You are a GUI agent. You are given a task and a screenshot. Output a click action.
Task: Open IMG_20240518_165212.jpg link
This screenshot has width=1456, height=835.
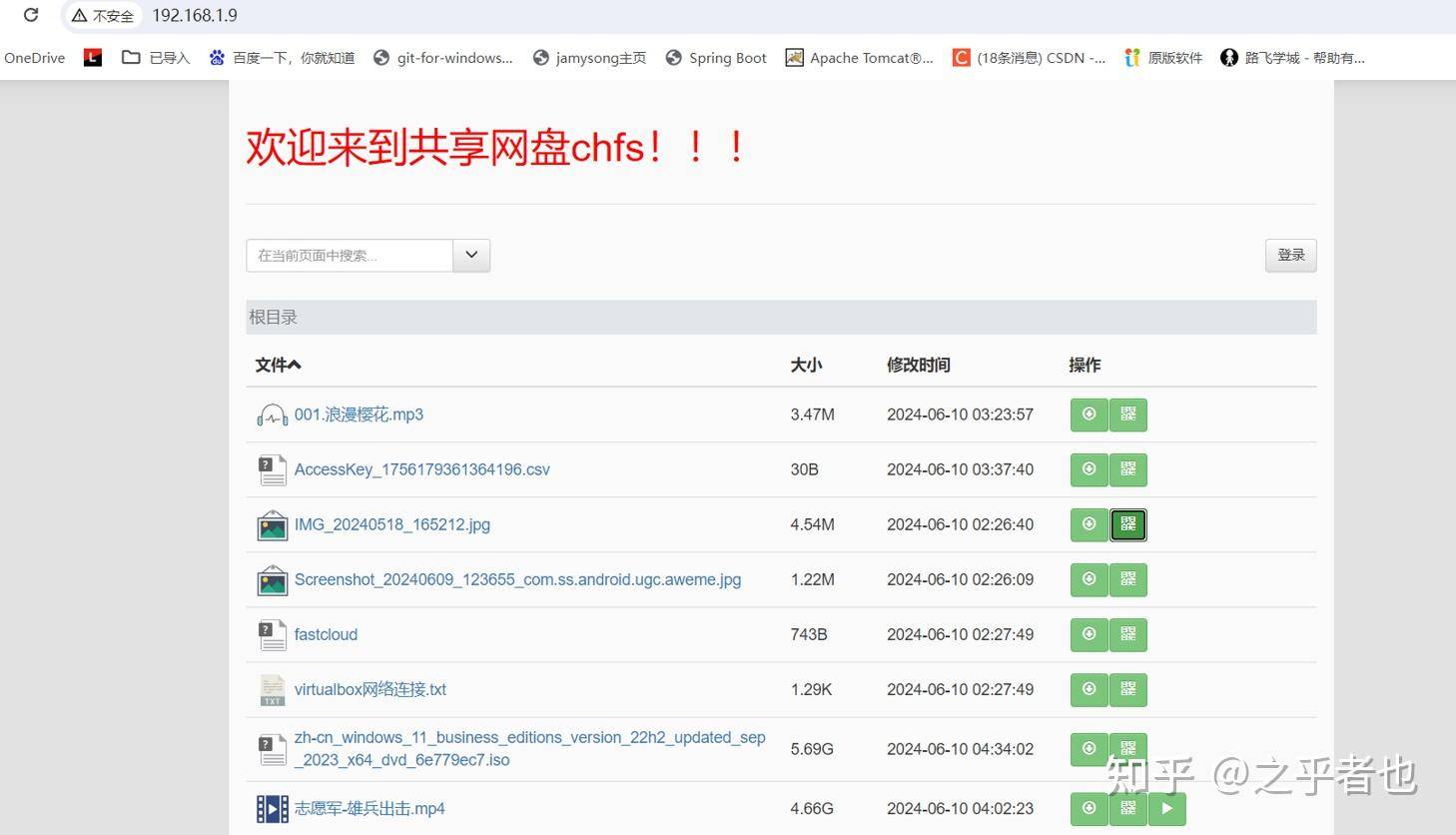392,524
